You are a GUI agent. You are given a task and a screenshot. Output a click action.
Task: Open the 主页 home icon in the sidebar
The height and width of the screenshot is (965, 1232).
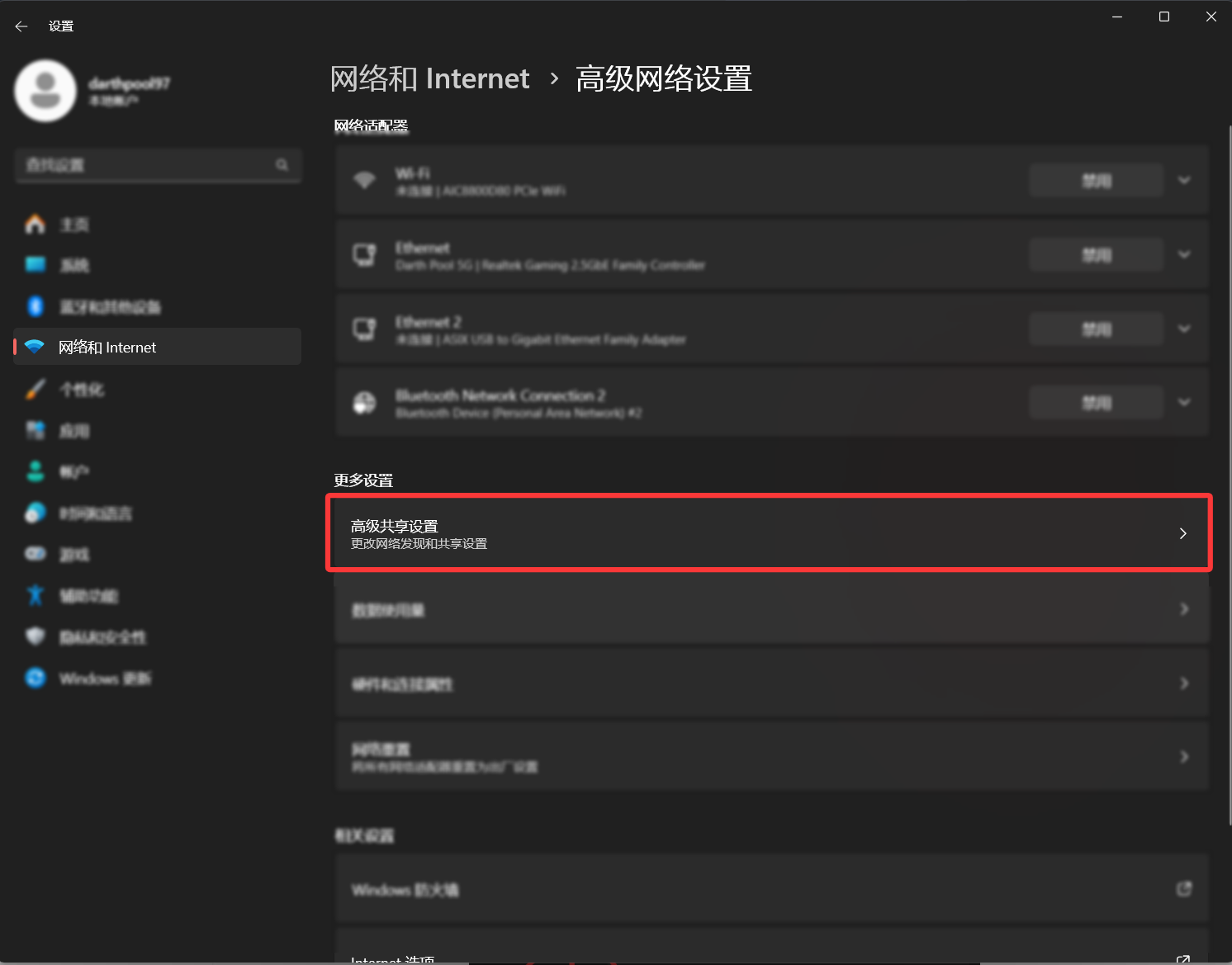click(x=35, y=225)
